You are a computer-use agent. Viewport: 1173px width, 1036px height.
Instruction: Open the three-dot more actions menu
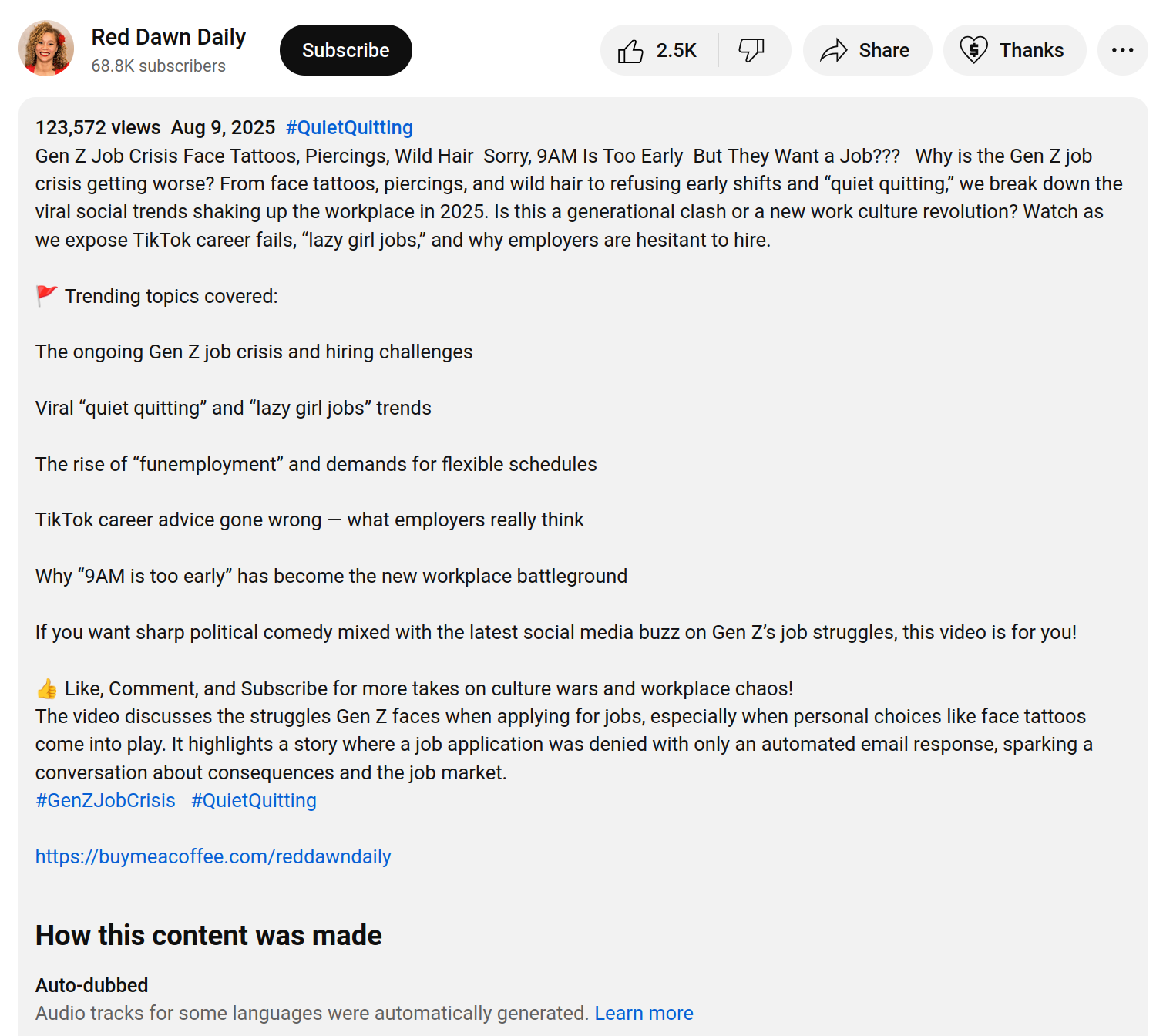(x=1122, y=51)
